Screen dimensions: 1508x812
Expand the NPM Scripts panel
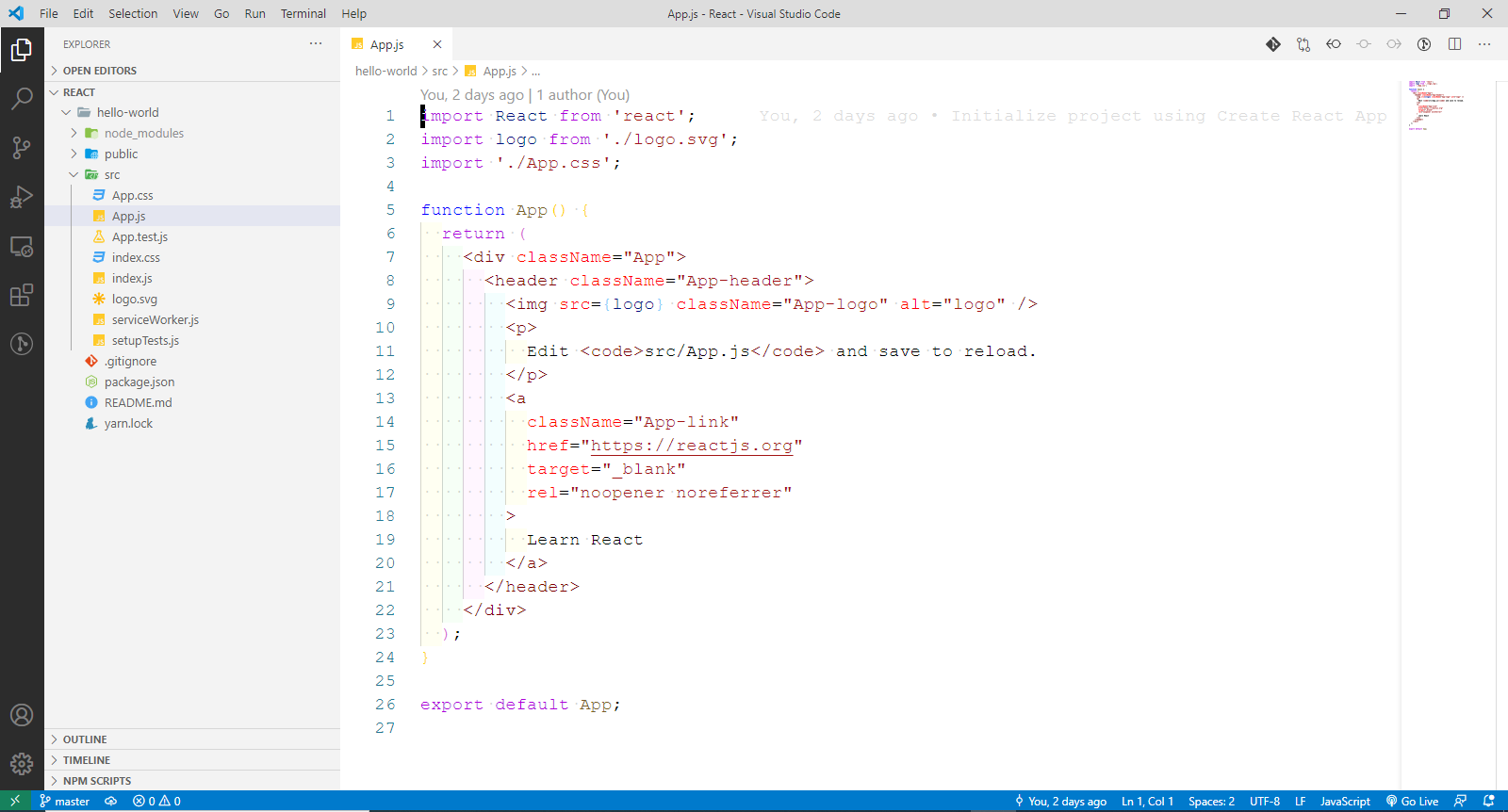tap(192, 781)
